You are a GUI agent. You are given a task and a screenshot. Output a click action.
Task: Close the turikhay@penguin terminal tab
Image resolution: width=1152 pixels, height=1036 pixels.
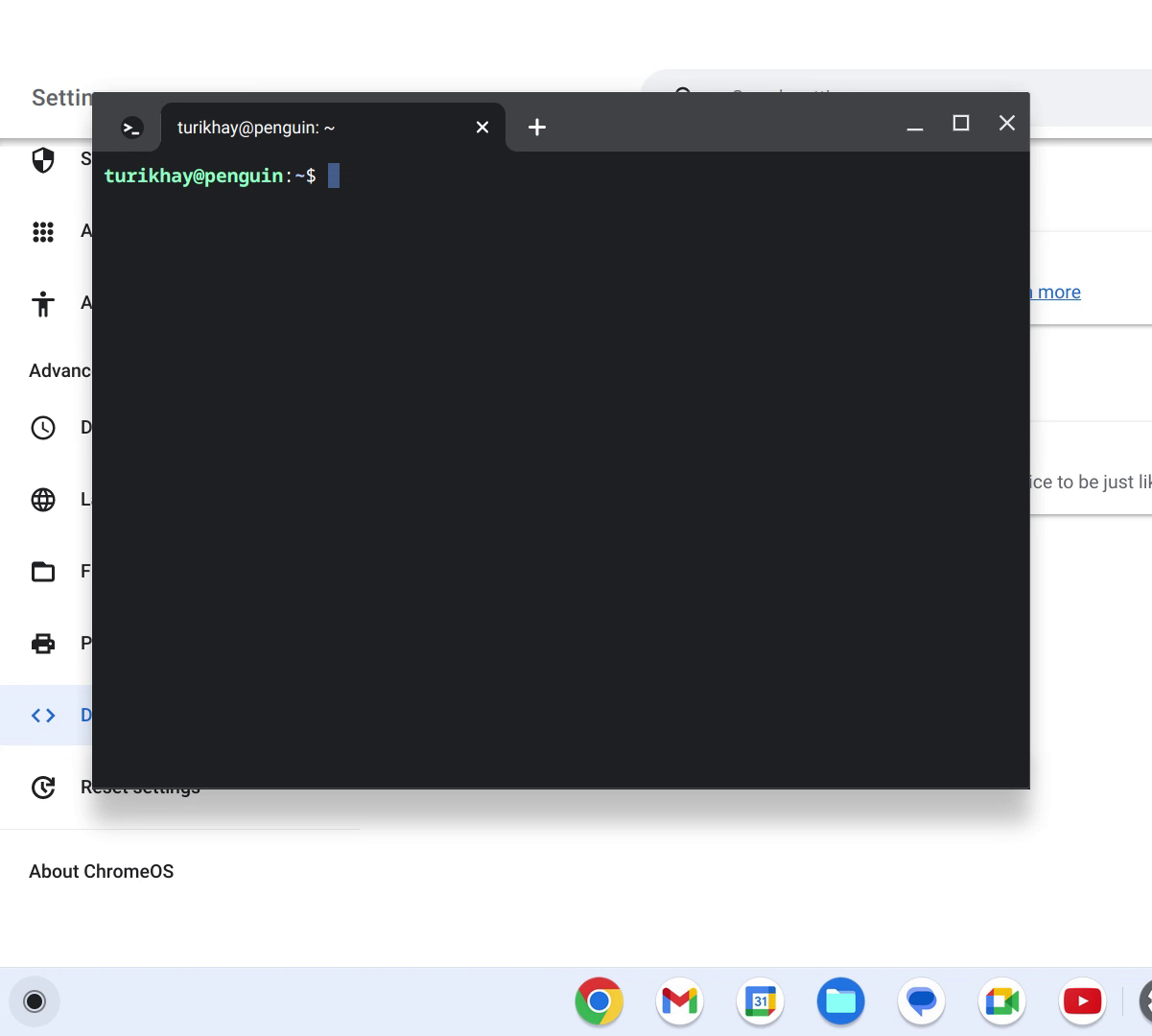point(482,128)
